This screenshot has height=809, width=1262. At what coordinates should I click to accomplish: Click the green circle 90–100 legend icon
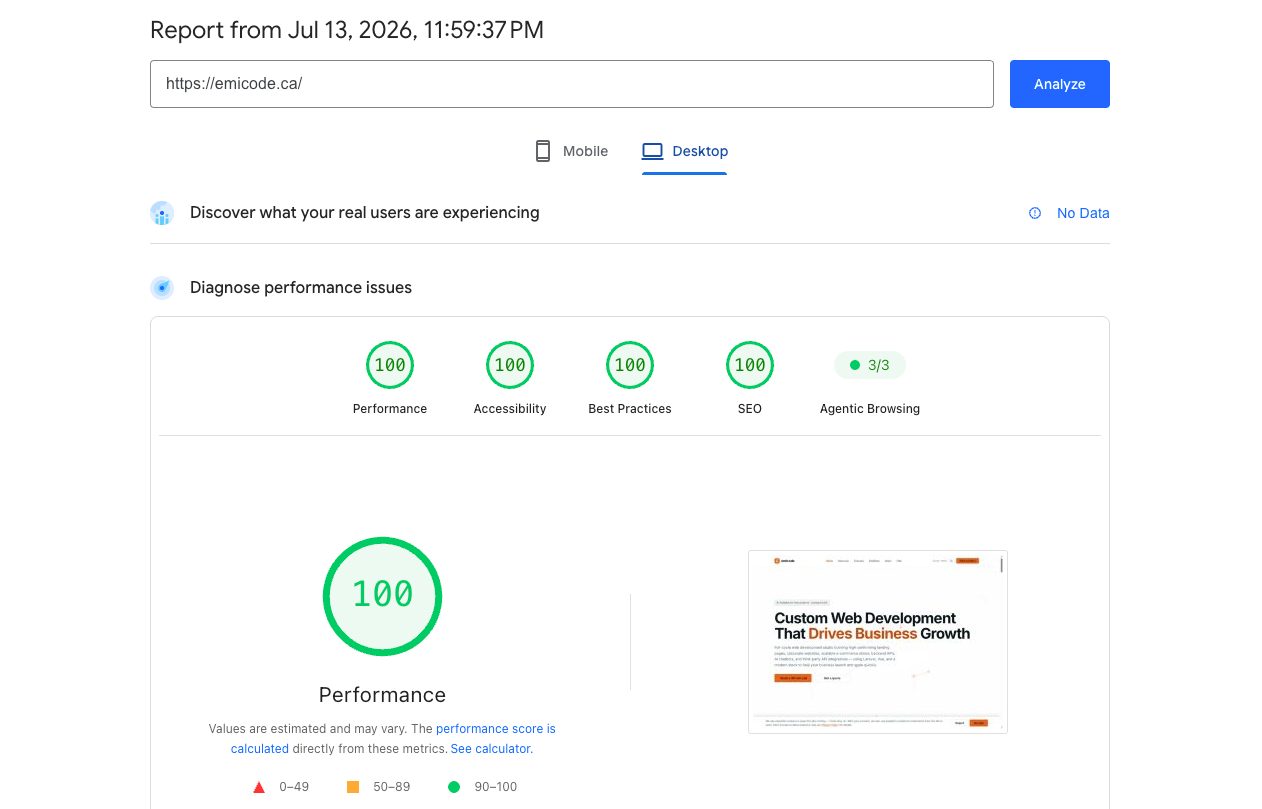tap(454, 787)
